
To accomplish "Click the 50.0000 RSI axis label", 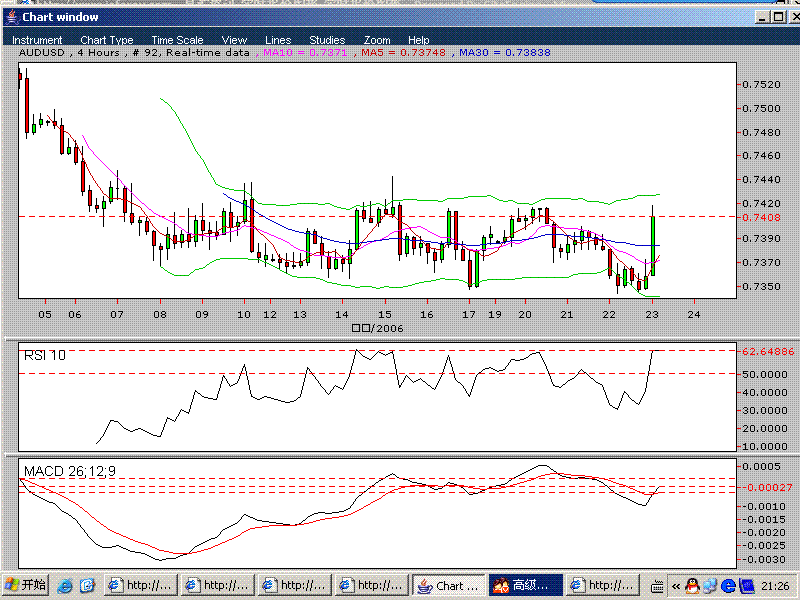I will tap(764, 374).
